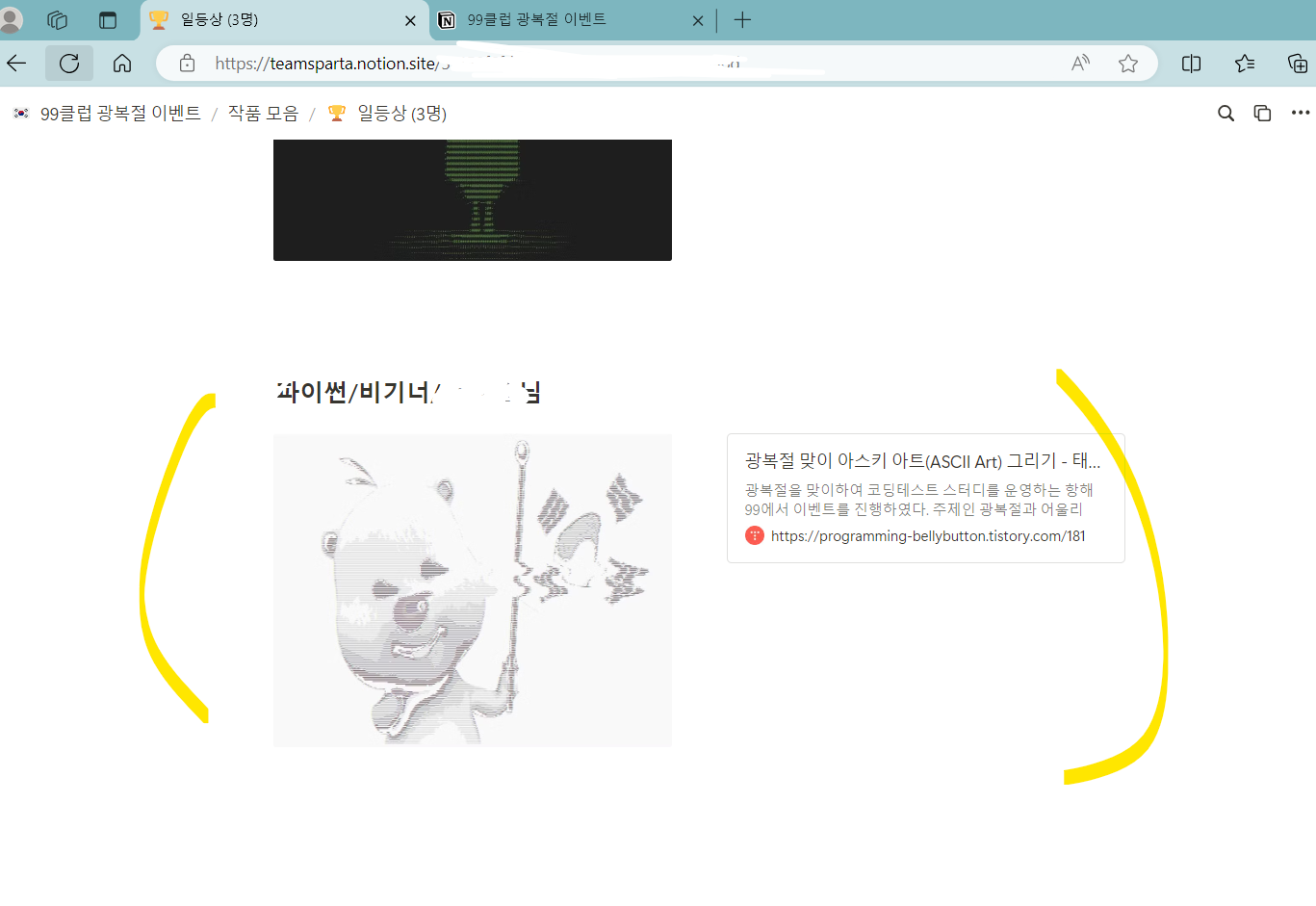The width and height of the screenshot is (1316, 906).
Task: Refresh the current page
Action: 69,64
